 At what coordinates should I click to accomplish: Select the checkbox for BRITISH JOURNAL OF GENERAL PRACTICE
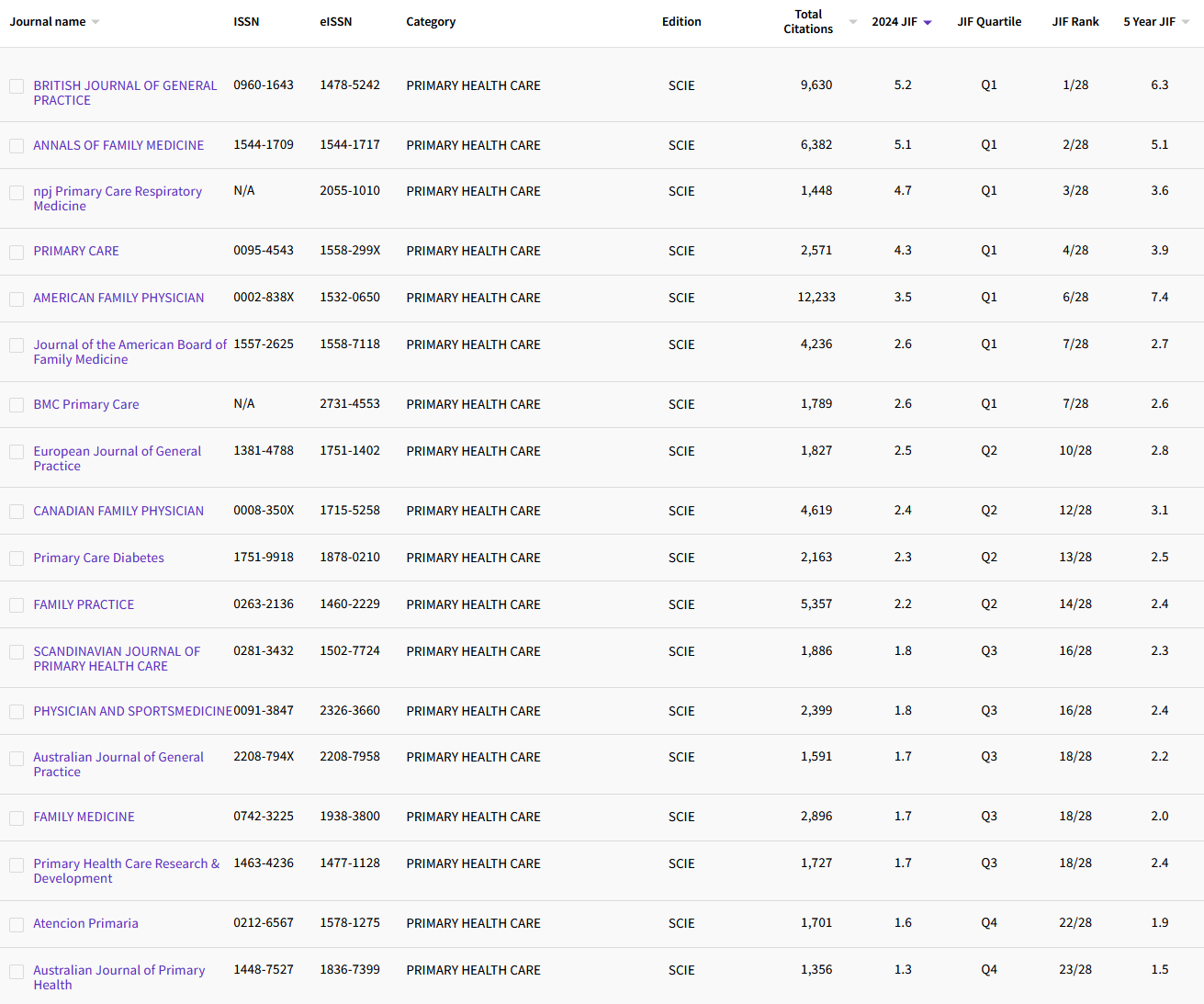pyautogui.click(x=17, y=85)
